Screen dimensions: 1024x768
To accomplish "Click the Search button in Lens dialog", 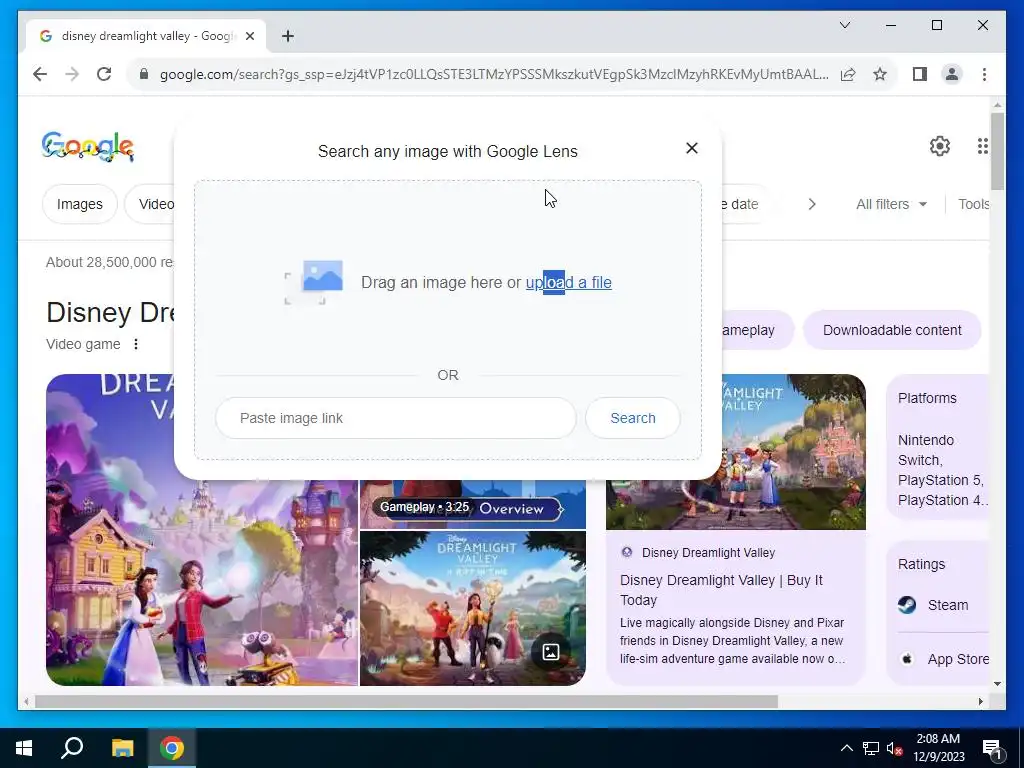I will coord(633,418).
